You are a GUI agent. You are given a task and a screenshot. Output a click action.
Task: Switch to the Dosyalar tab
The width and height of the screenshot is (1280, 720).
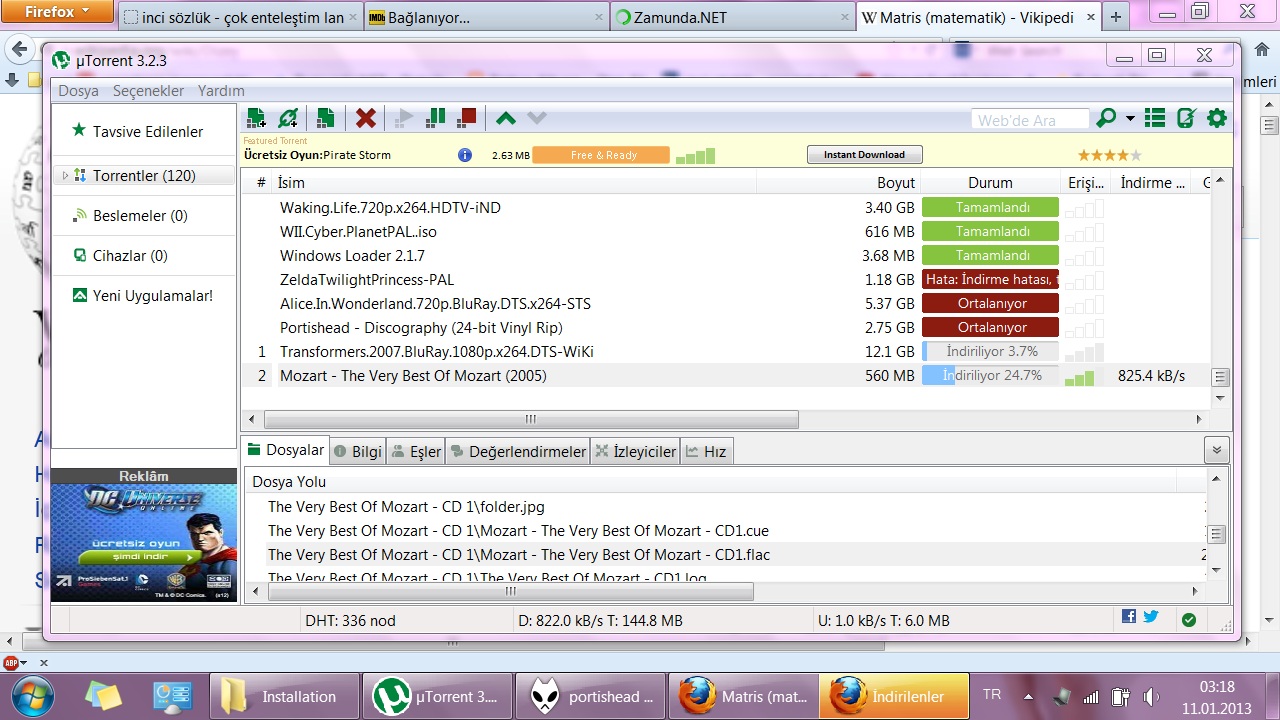pyautogui.click(x=286, y=451)
